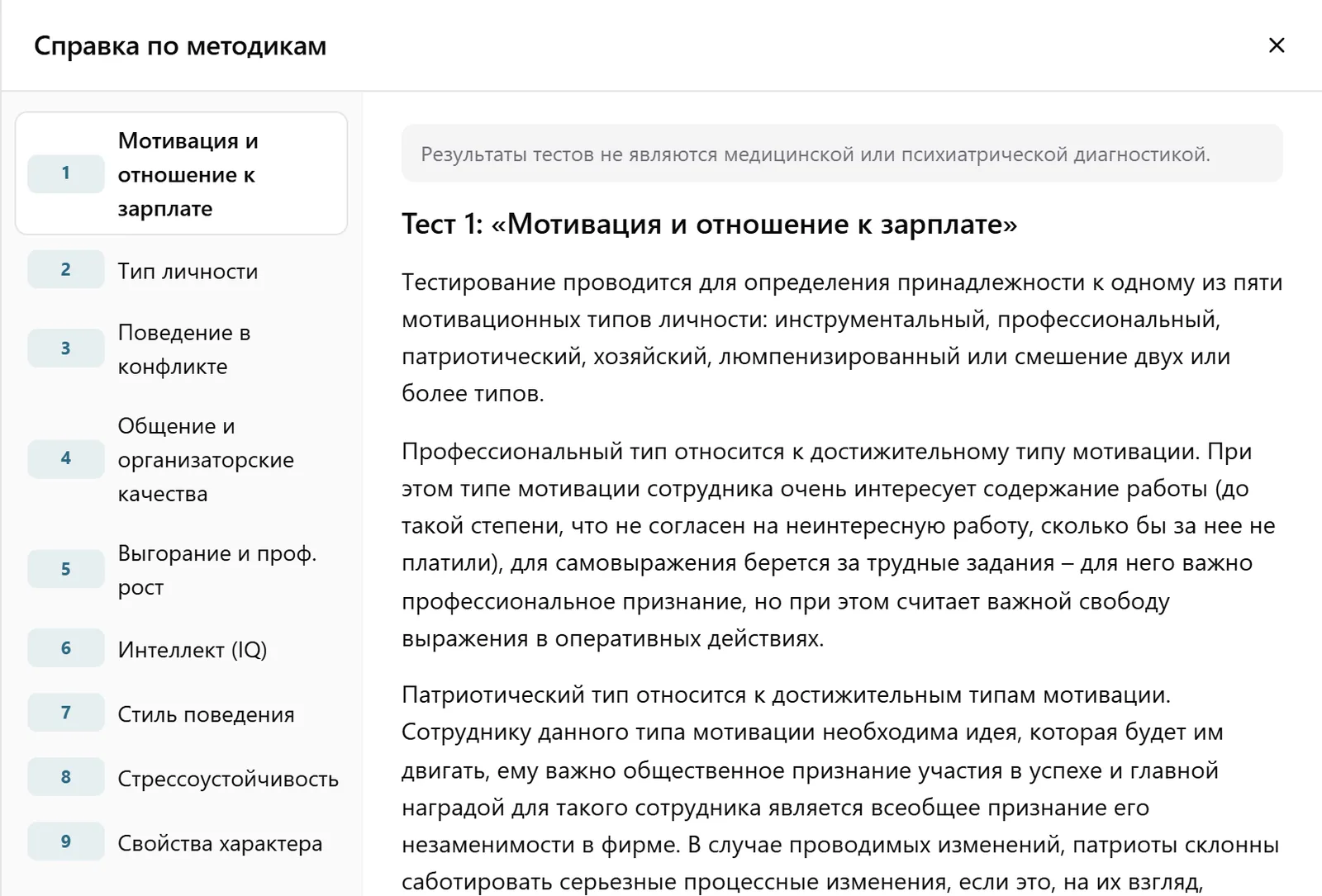The image size is (1322, 896).
Task: Click paragraph starting with Тестирование проводится
Action: point(842,338)
